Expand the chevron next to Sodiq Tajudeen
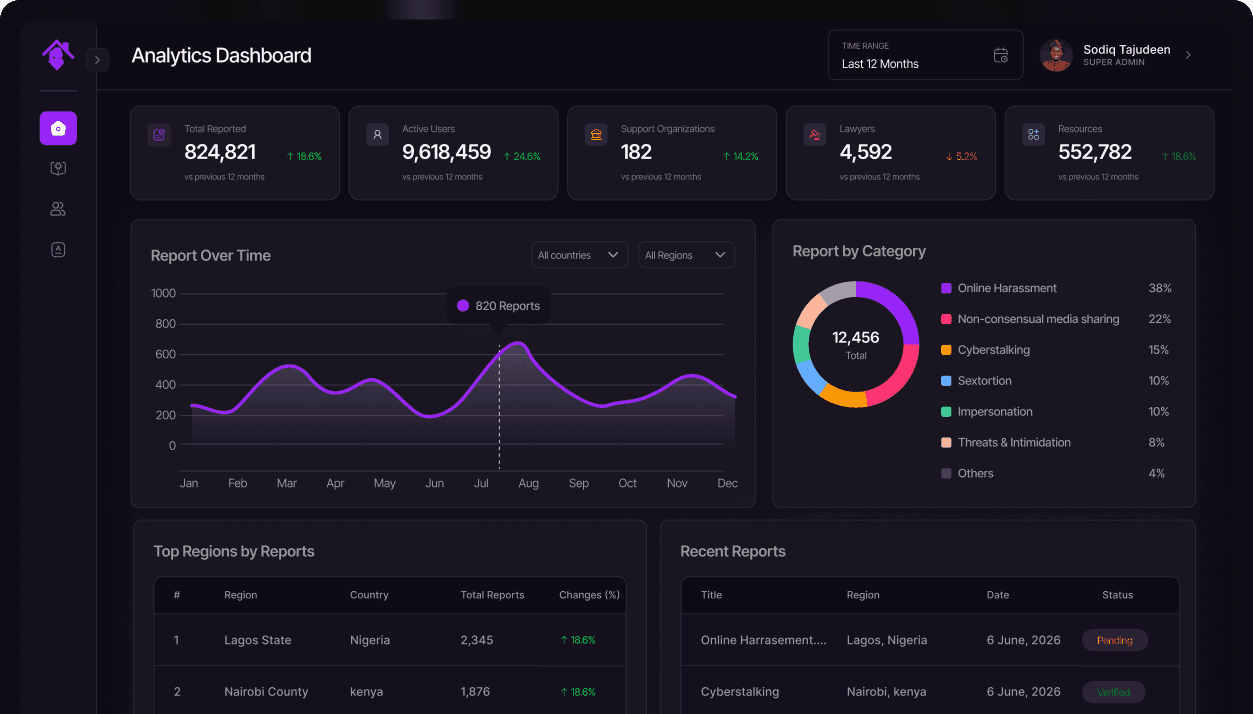 point(1188,55)
